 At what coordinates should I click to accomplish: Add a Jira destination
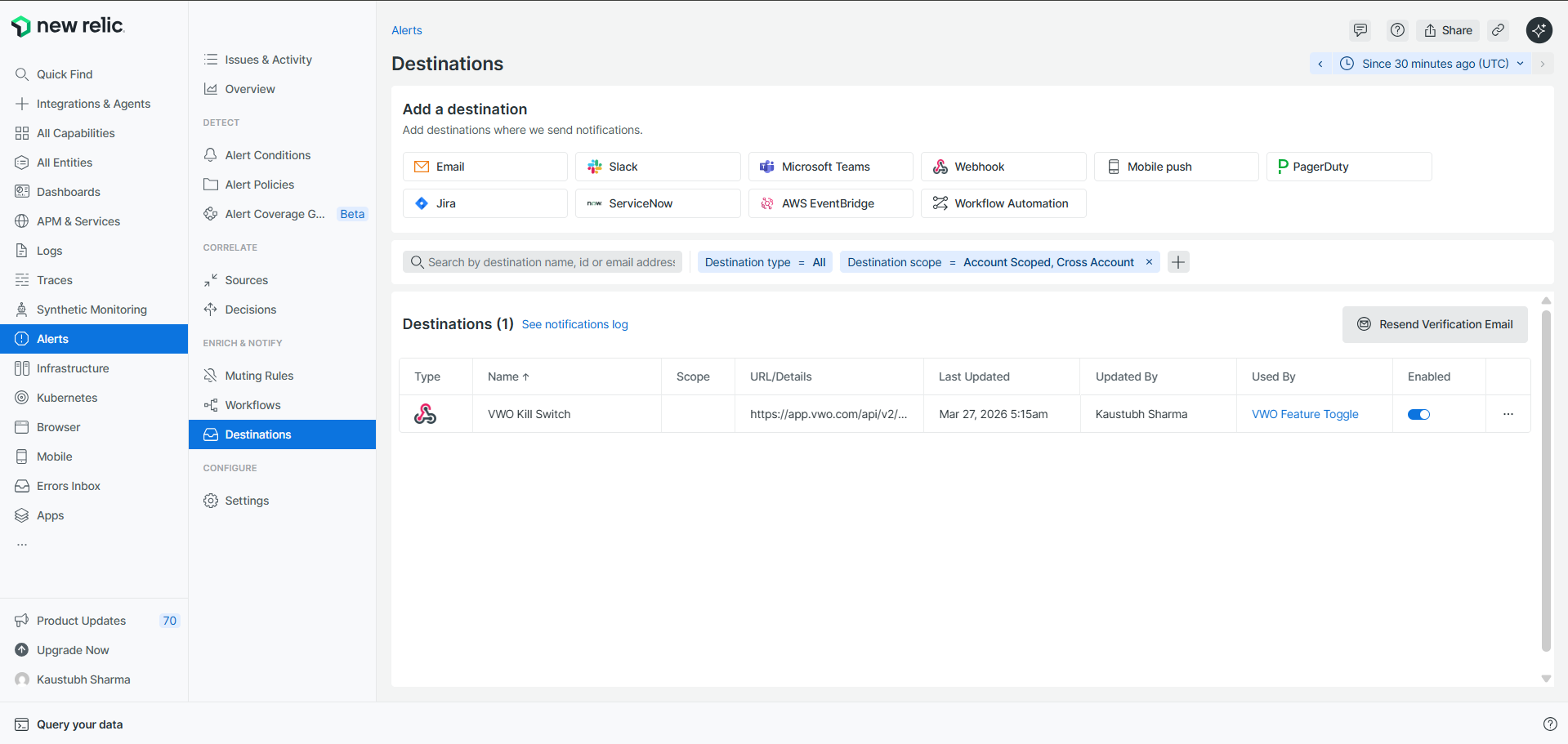pyautogui.click(x=485, y=203)
